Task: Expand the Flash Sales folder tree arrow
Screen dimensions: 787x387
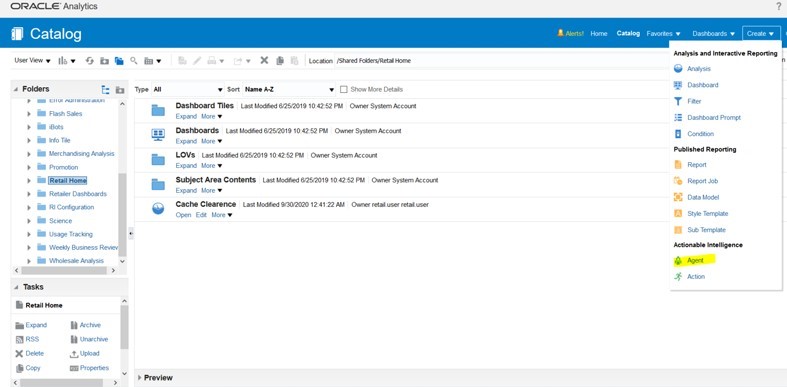Action: pyautogui.click(x=29, y=114)
